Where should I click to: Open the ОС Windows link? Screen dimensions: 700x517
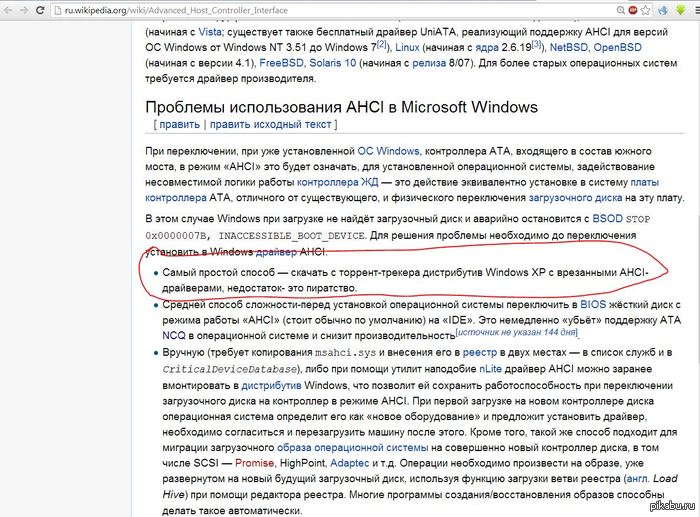pos(388,151)
